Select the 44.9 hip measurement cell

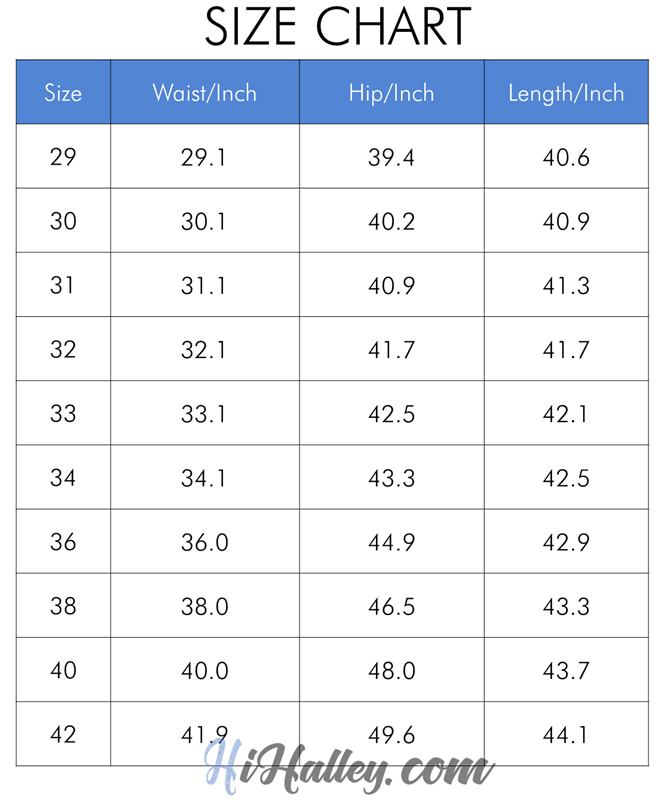(391, 541)
